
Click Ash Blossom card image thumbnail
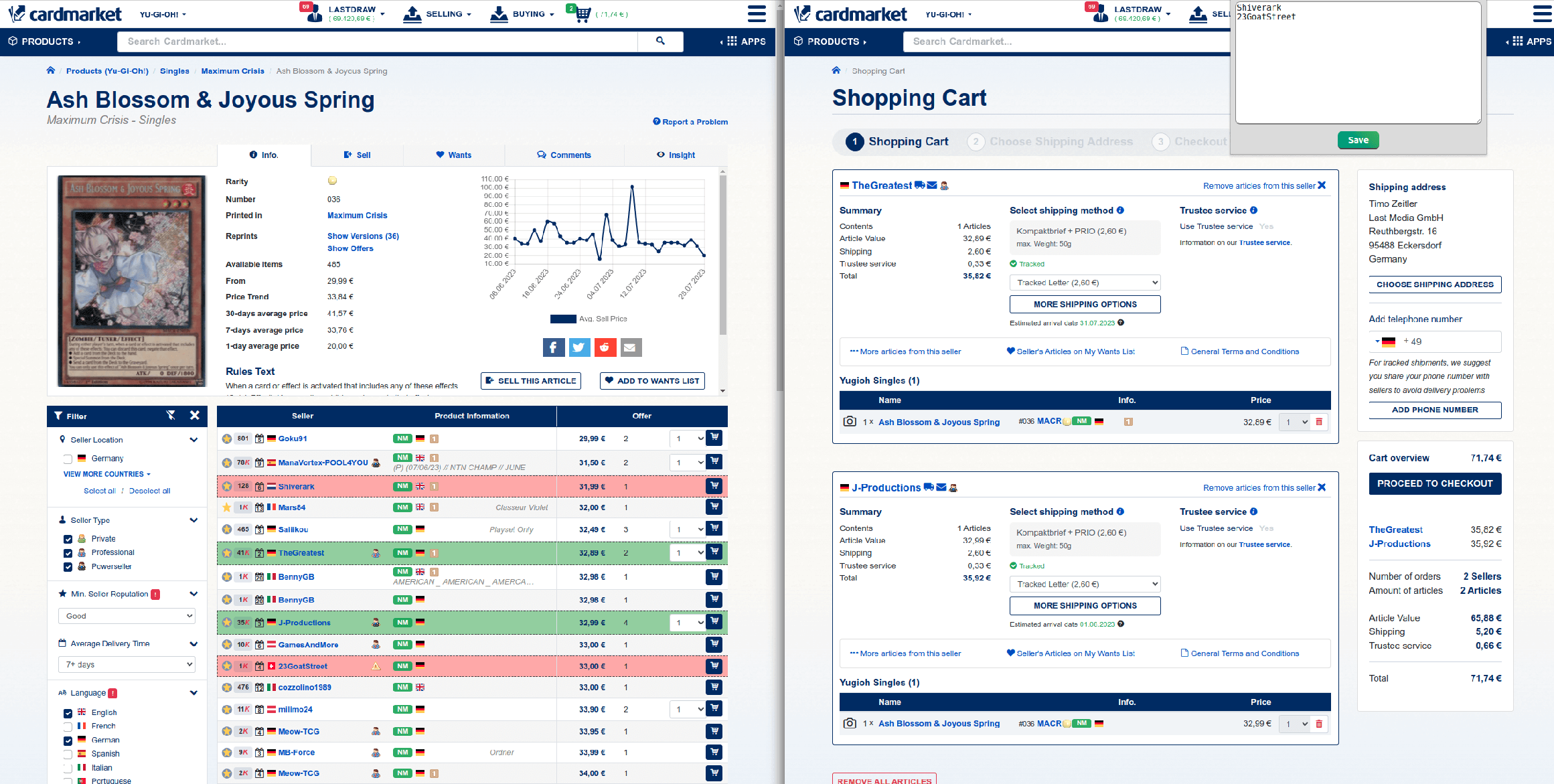[132, 281]
